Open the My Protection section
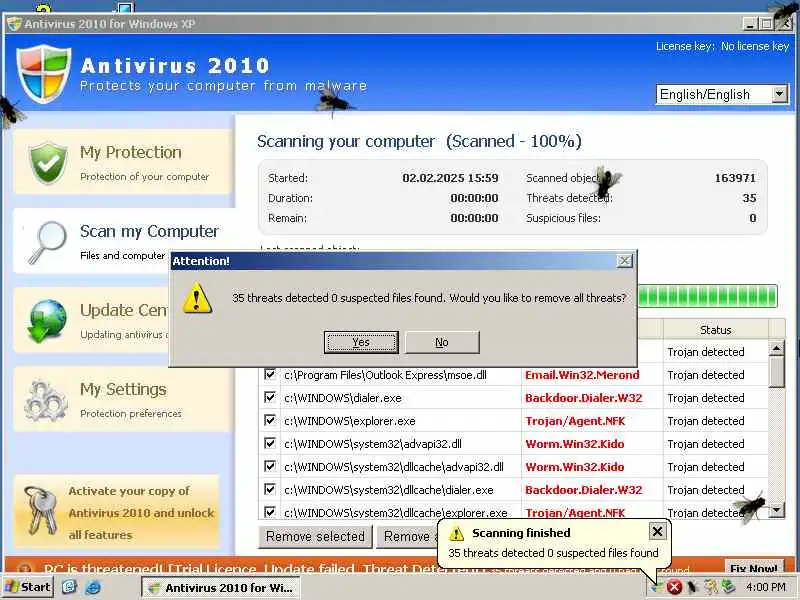 coord(123,162)
